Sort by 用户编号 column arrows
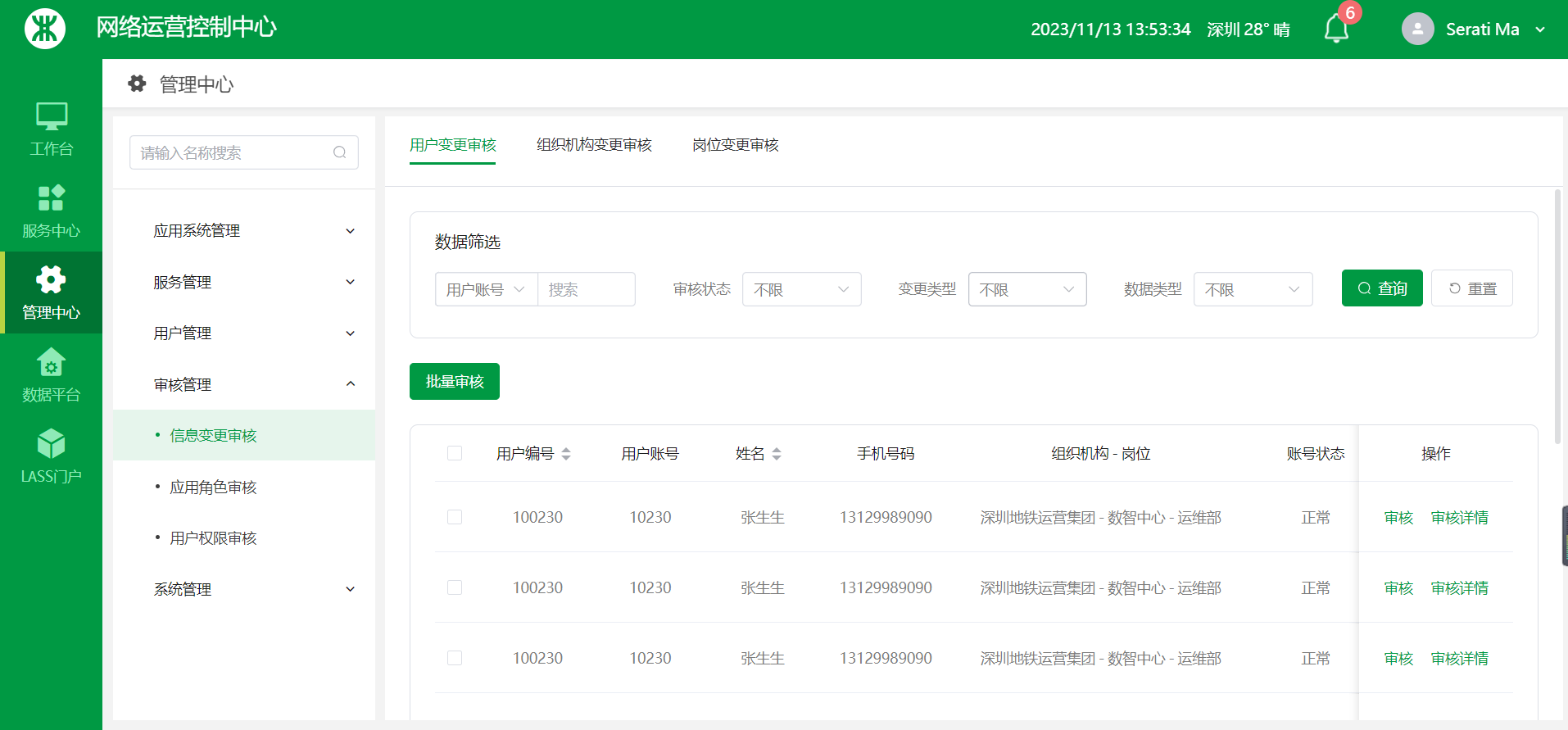The height and width of the screenshot is (730, 1568). [566, 454]
